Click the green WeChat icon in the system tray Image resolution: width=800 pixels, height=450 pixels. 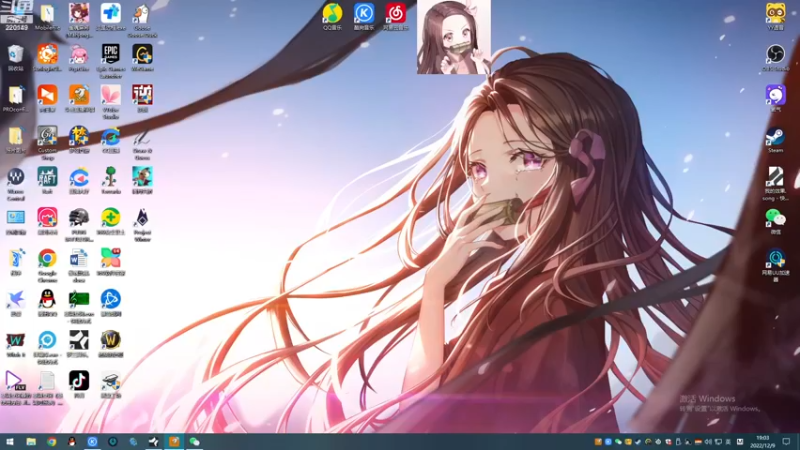click(618, 442)
